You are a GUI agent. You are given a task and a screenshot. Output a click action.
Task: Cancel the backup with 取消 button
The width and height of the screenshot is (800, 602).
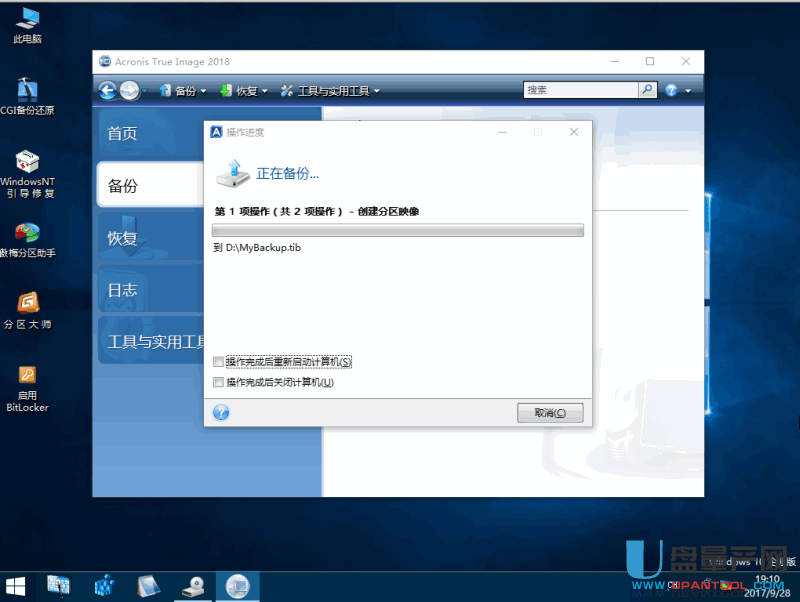[550, 413]
